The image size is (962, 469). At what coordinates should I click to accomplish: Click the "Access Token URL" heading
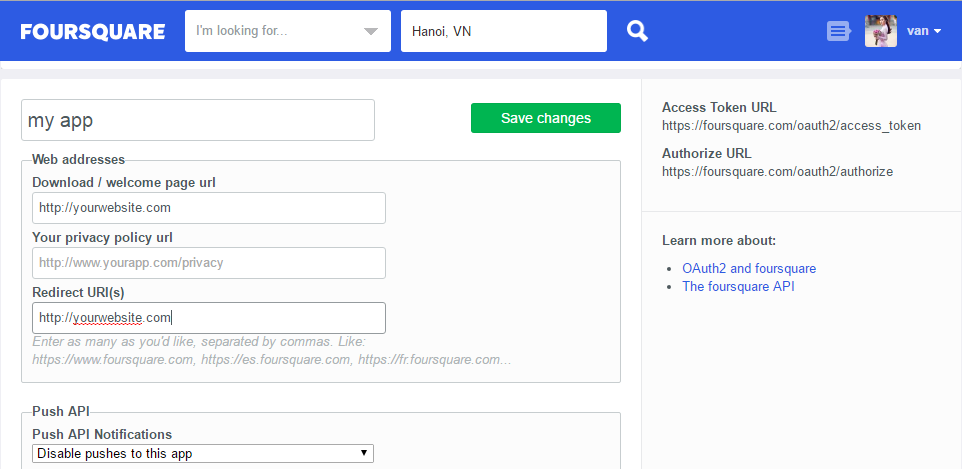point(719,107)
